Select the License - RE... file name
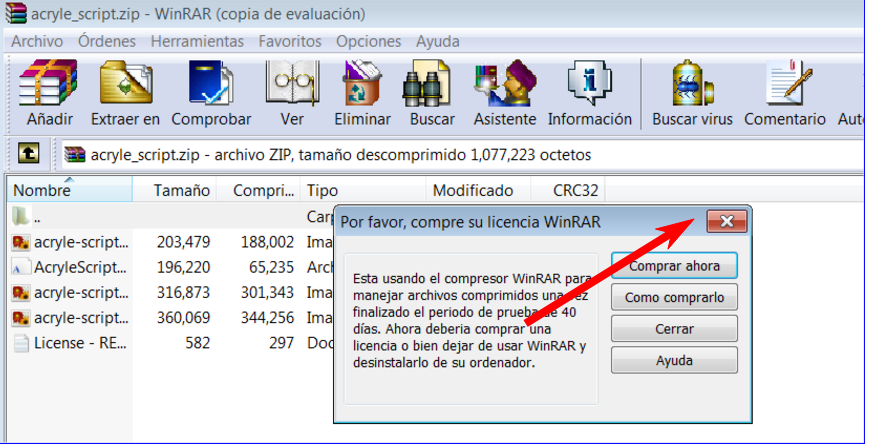875x446 pixels. coord(81,343)
